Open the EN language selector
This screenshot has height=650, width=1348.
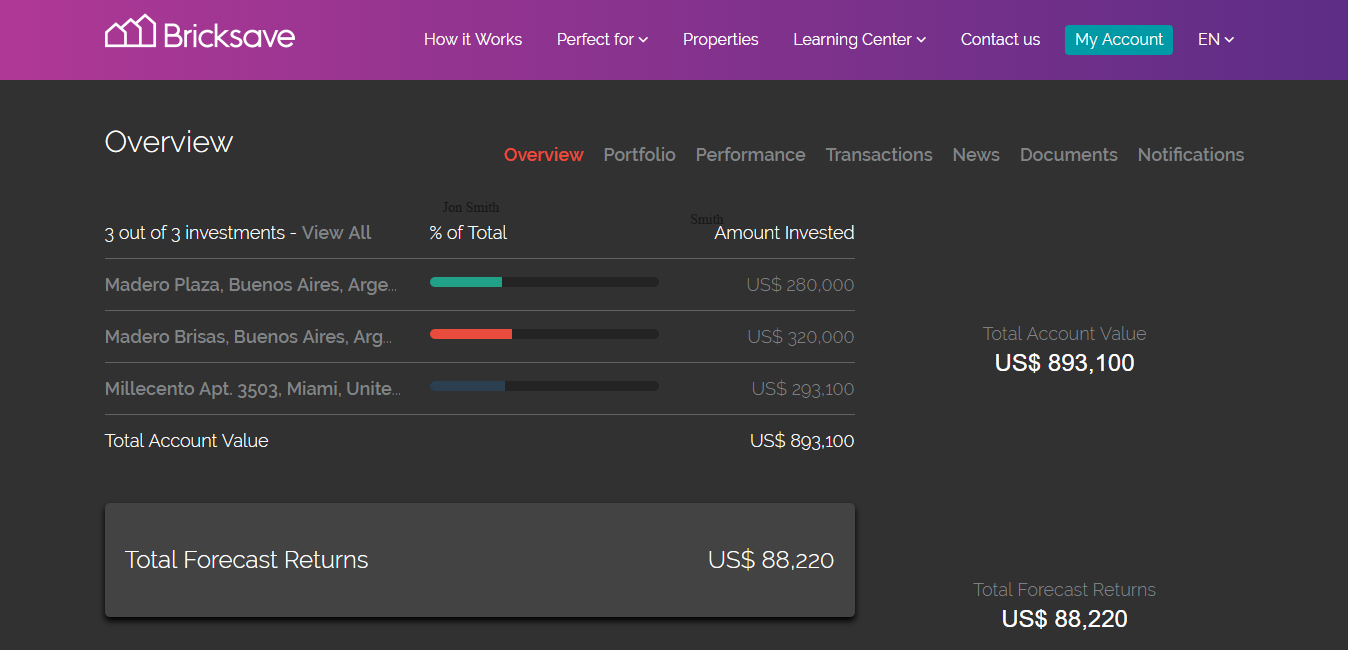[x=1214, y=40]
